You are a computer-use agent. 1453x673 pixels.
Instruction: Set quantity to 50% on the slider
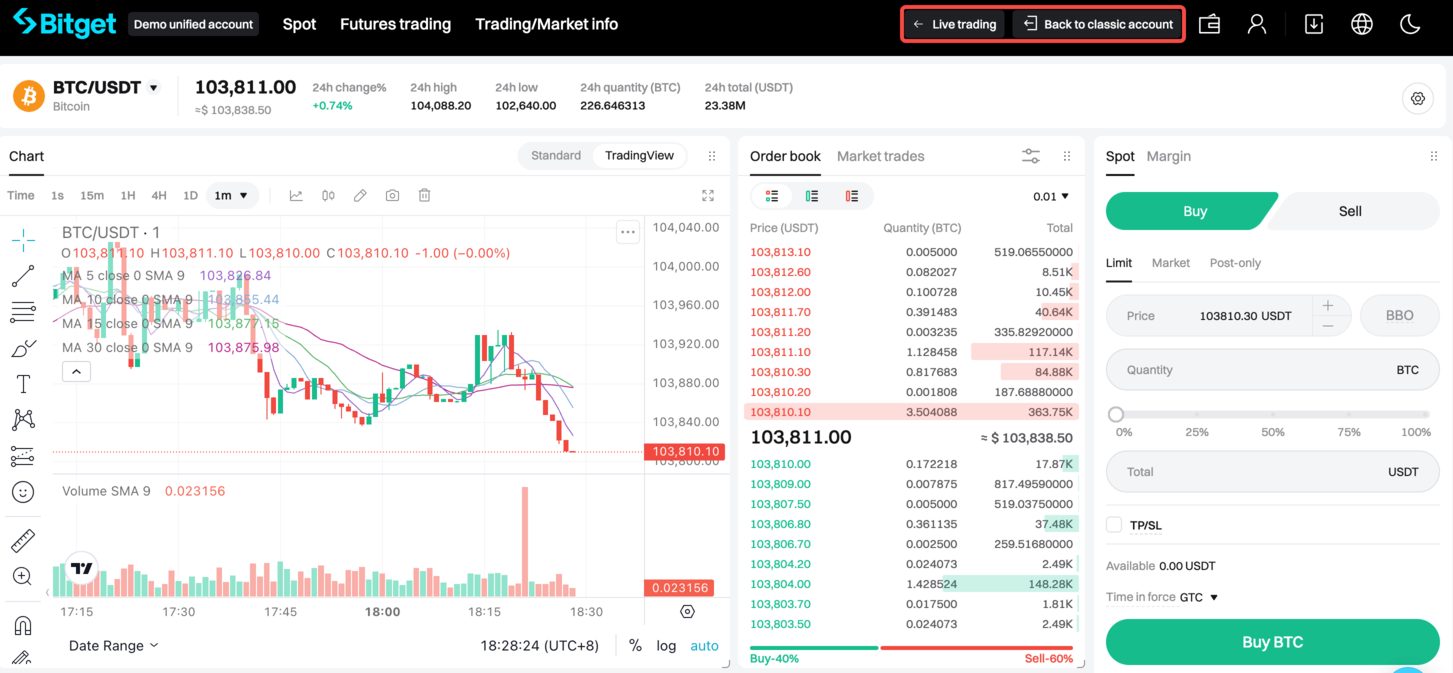1272,413
